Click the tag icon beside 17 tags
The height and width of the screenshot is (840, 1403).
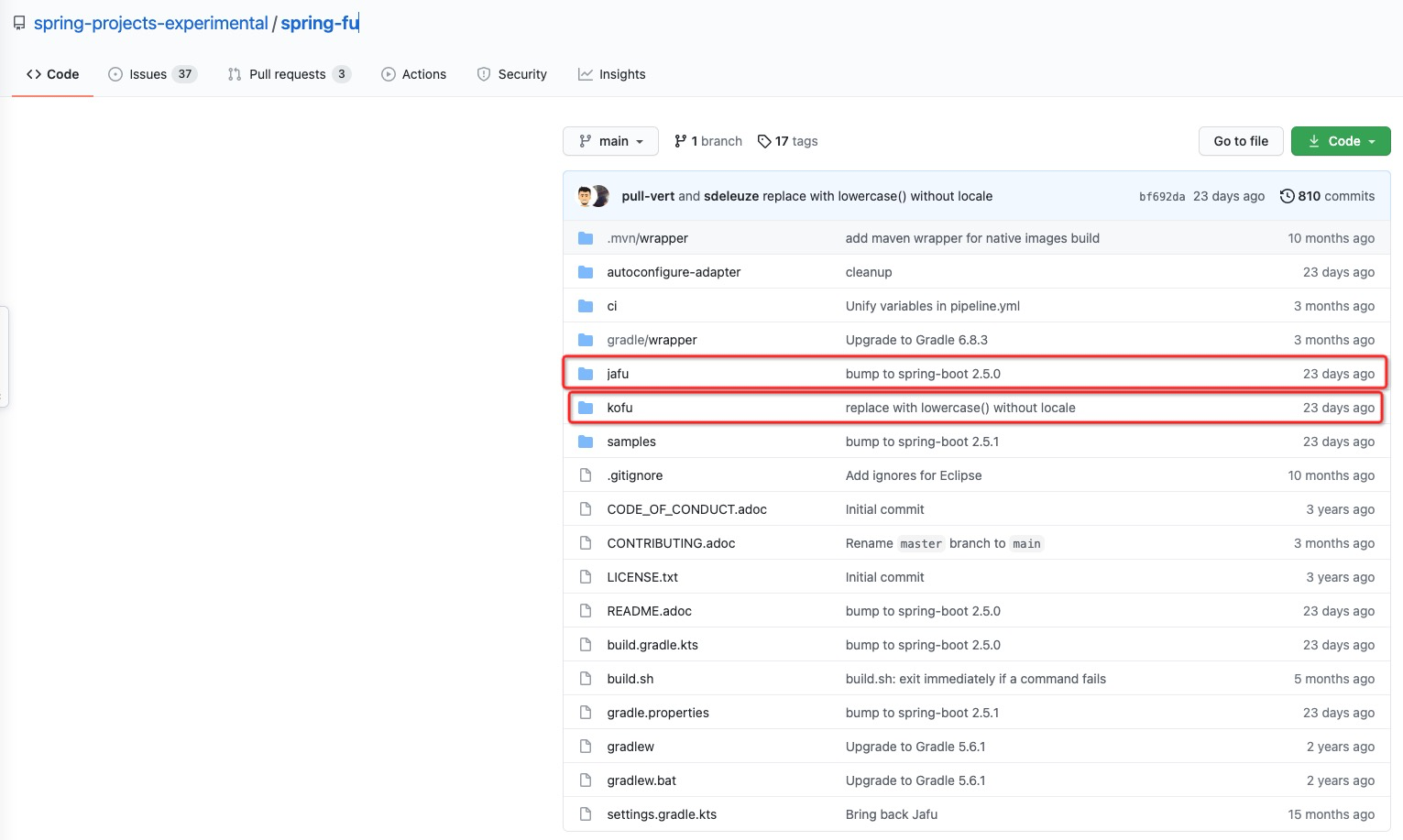coord(764,141)
